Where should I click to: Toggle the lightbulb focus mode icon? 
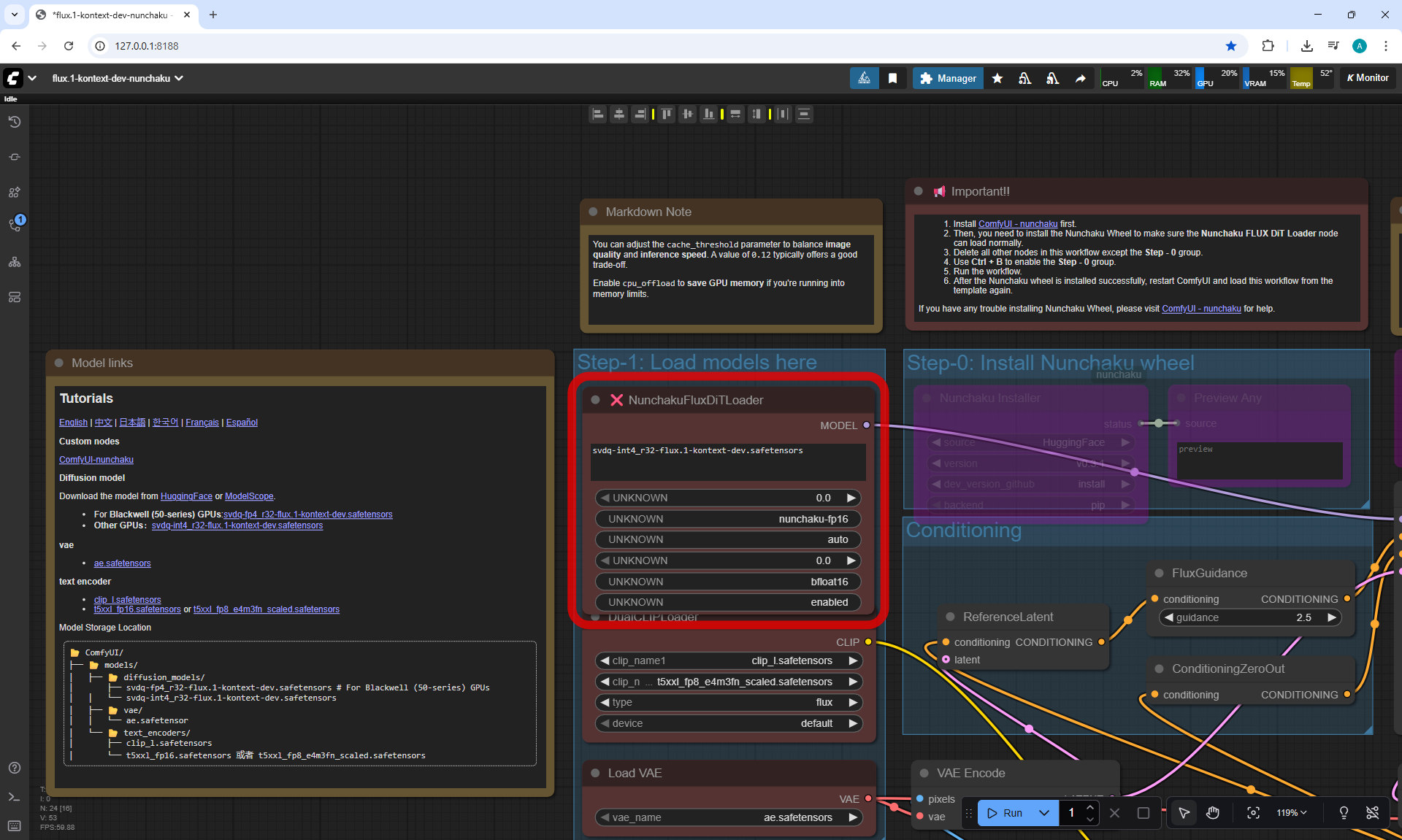1343,813
